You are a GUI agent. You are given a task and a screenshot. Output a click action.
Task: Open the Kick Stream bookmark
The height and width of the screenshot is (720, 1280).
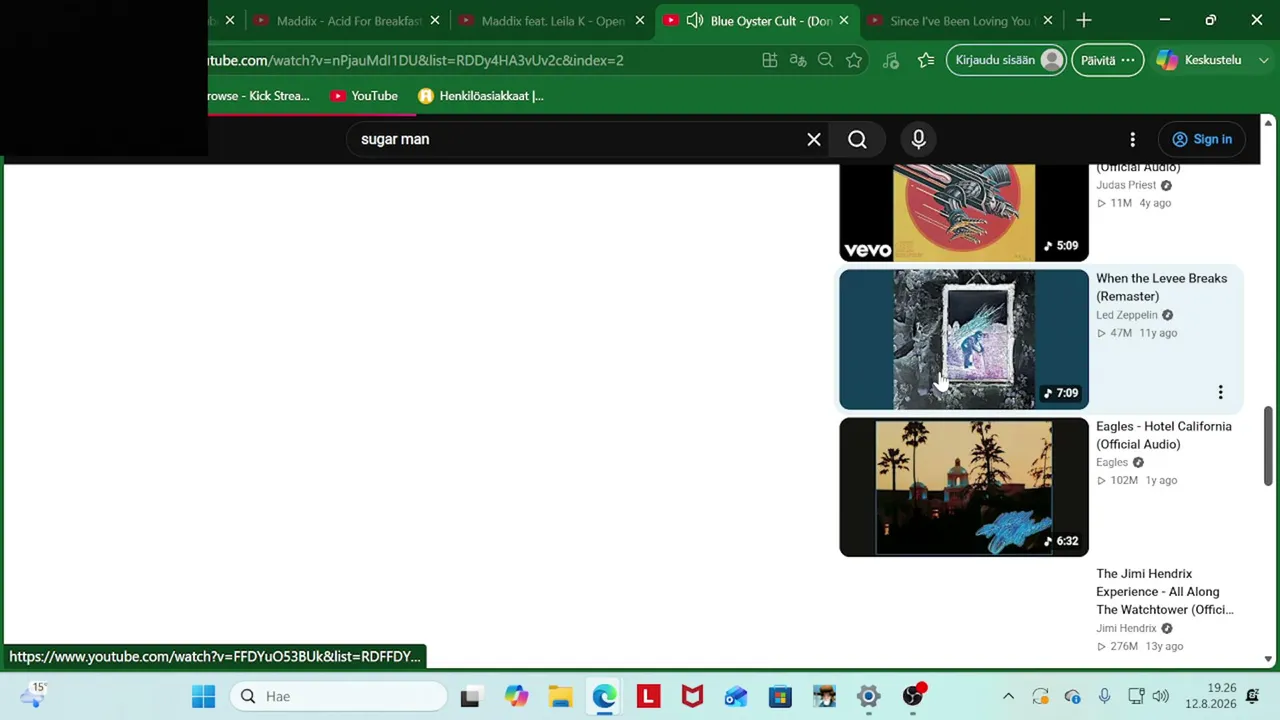[258, 96]
